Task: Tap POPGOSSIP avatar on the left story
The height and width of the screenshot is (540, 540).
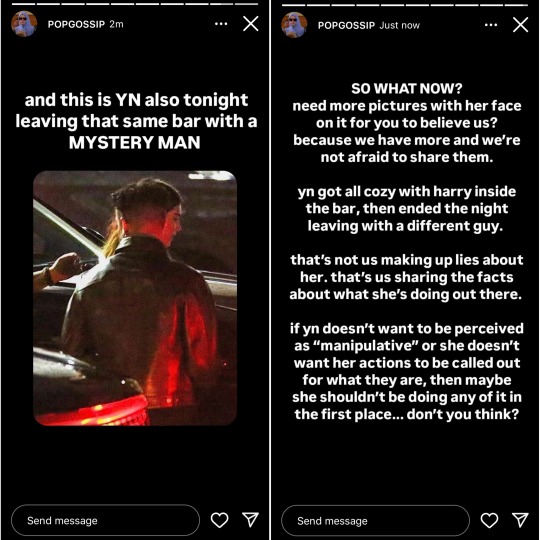Action: tap(24, 24)
